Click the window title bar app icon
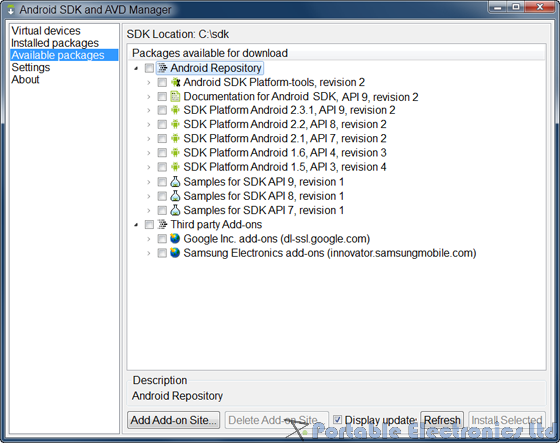This screenshot has height=443, width=560. tap(11, 10)
